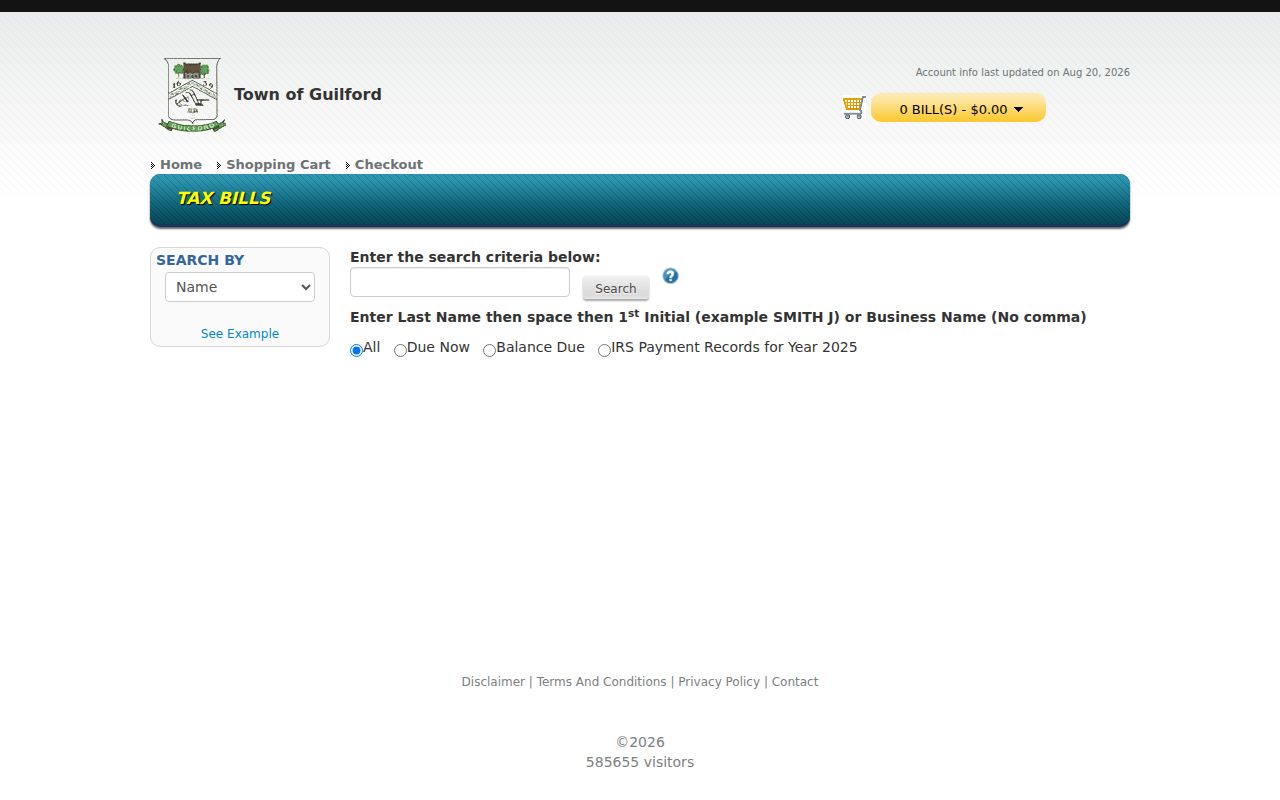Click the Town of Guilford title text
The image size is (1280, 800).
308,94
